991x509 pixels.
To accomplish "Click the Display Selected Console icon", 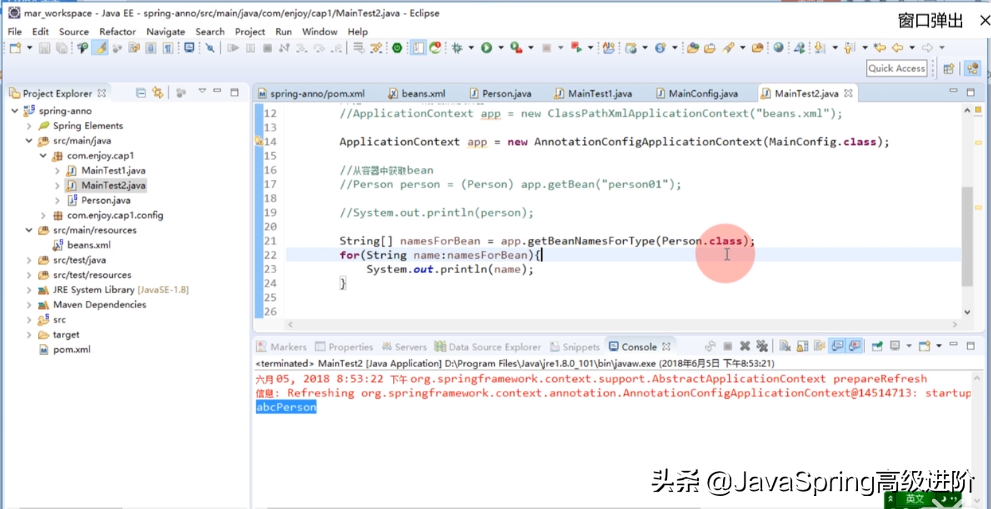I will point(895,346).
